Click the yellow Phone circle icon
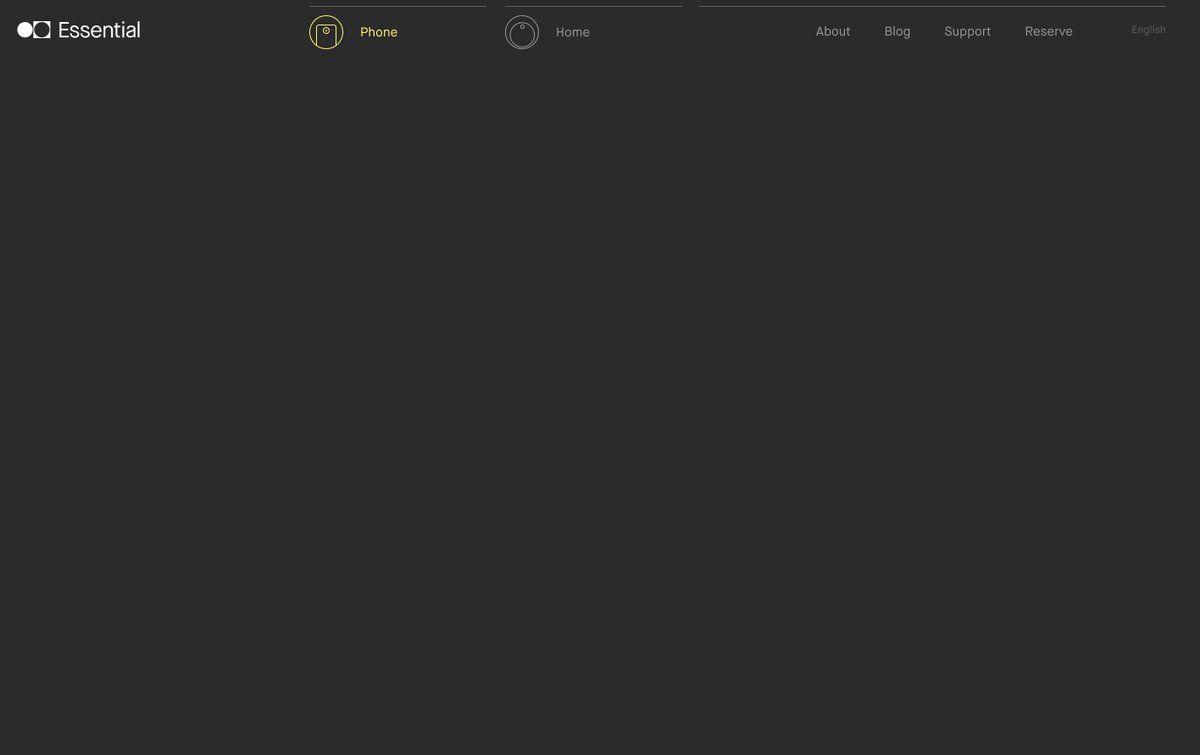The width and height of the screenshot is (1200, 755). [x=326, y=32]
